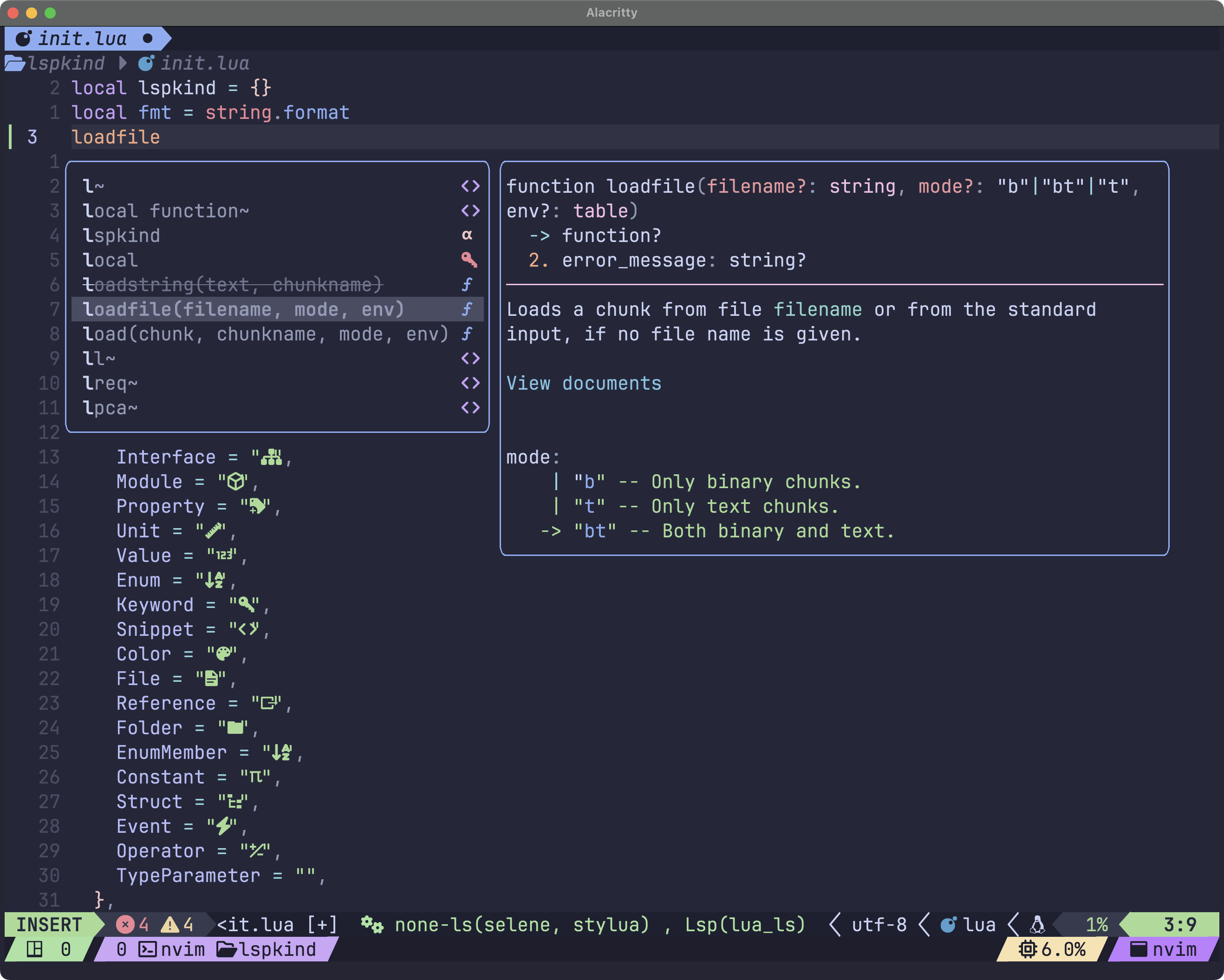The image size is (1224, 980).
Task: Pick load(chunk, chunkname, mode, env) entry
Action: click(x=278, y=334)
